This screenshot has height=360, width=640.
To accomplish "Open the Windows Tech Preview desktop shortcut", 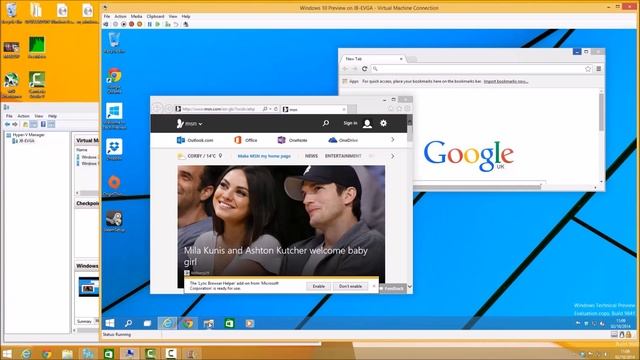I will coord(114,116).
